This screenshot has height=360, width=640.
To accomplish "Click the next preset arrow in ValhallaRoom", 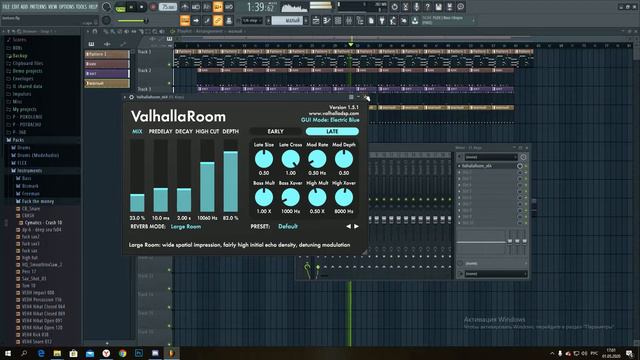I will point(356,227).
